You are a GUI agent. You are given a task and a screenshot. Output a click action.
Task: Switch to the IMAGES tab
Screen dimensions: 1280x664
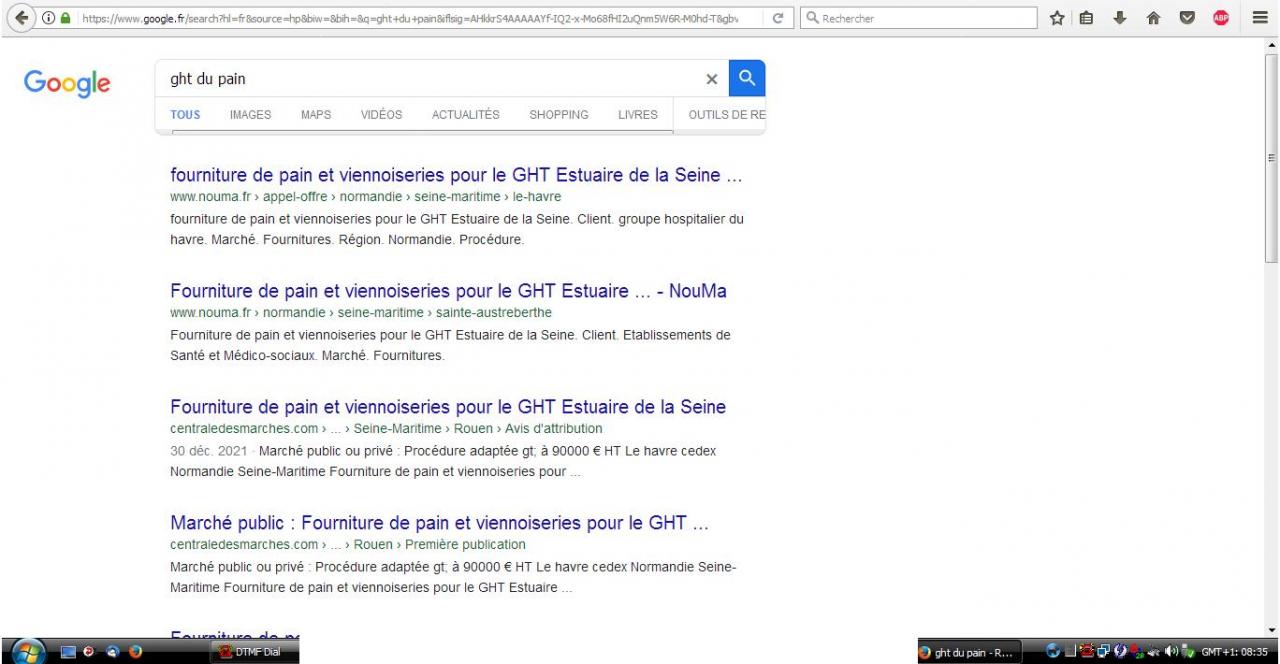250,115
